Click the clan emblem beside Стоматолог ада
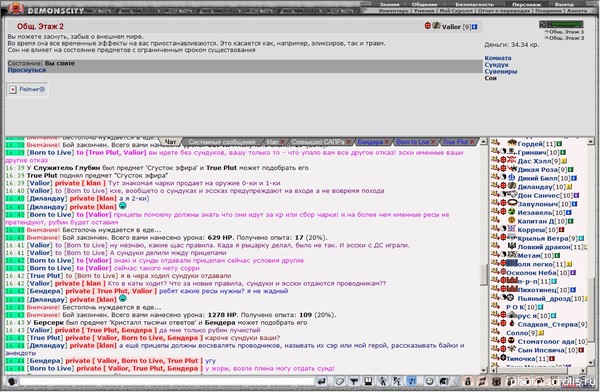The height and width of the screenshot is (392, 600). coord(511,340)
